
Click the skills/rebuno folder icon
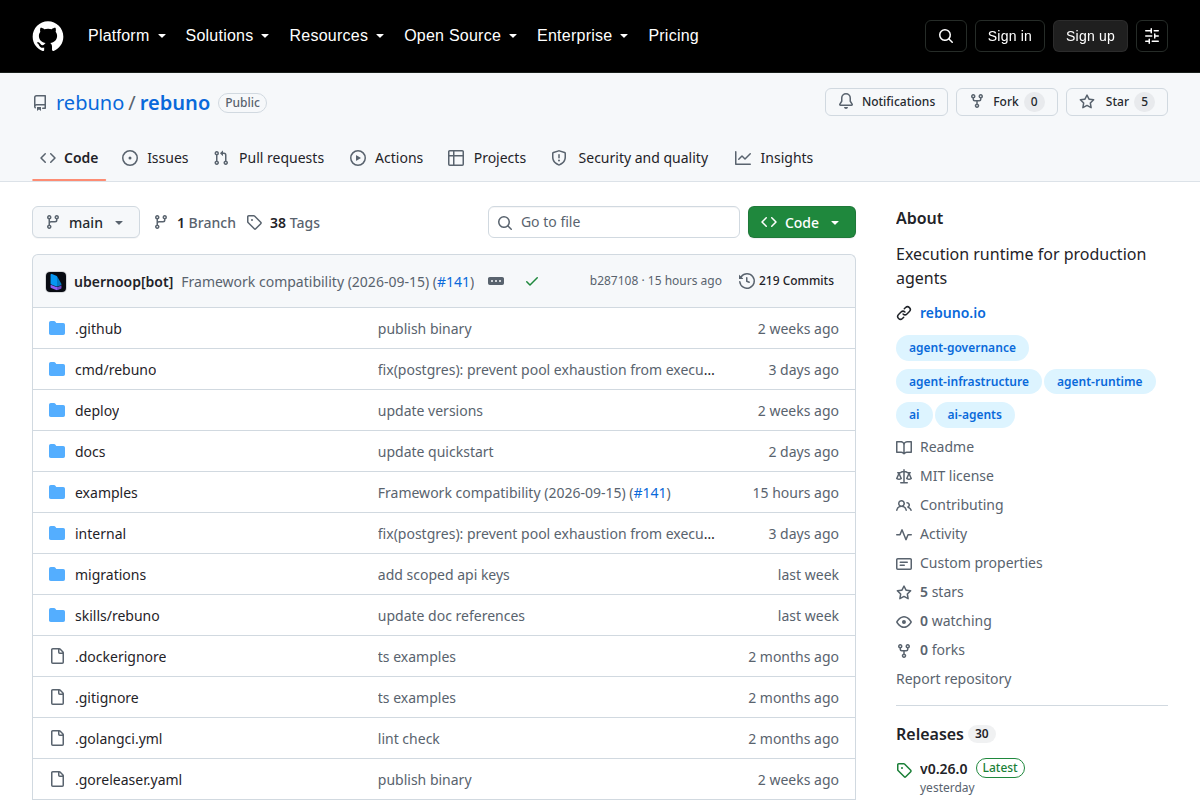tap(57, 616)
